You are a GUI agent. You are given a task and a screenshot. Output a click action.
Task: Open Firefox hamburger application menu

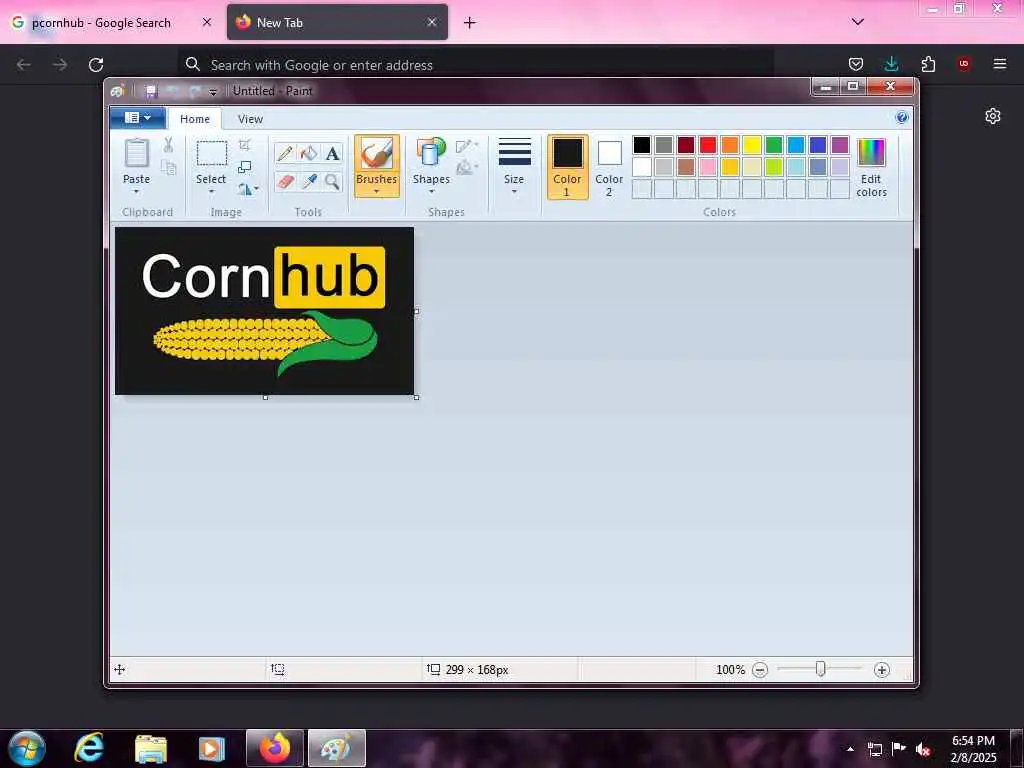(1000, 64)
